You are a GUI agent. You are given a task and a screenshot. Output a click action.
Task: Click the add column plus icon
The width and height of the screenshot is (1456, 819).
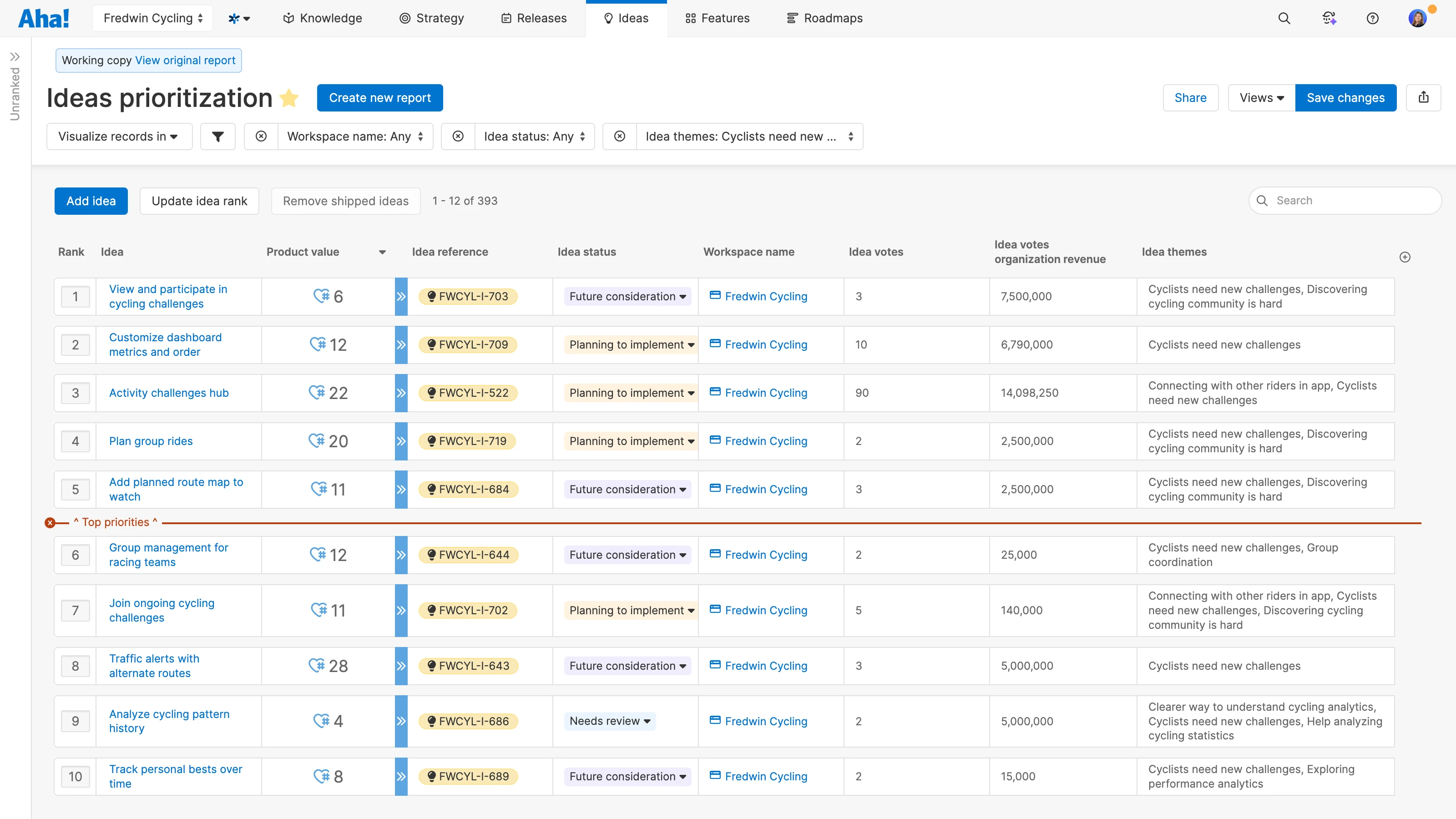tap(1405, 257)
